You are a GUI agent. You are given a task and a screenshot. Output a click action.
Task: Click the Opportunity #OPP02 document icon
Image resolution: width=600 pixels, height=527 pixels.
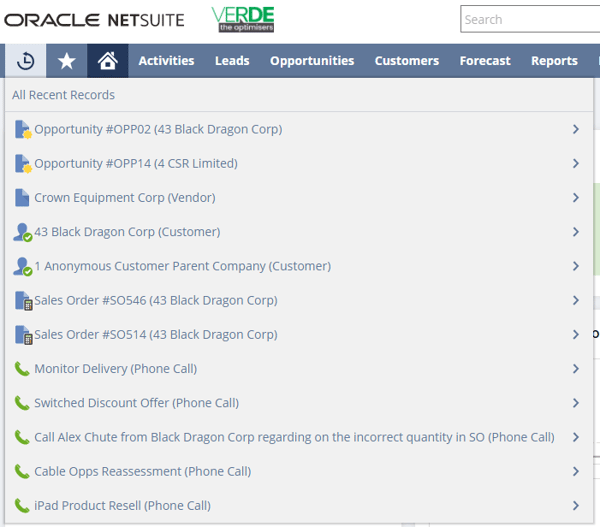click(23, 129)
